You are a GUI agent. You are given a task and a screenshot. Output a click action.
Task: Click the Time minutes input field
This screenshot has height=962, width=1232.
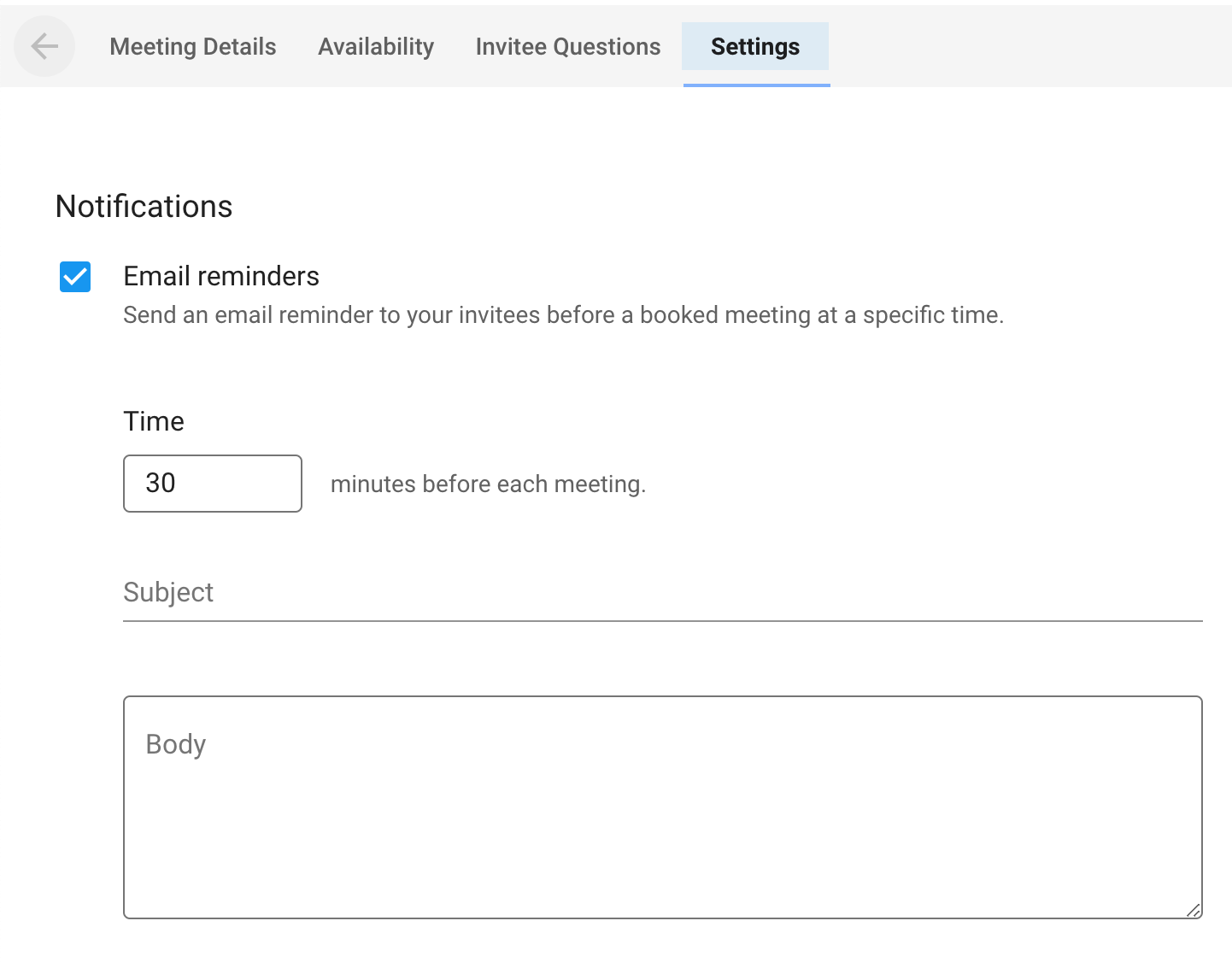click(213, 484)
